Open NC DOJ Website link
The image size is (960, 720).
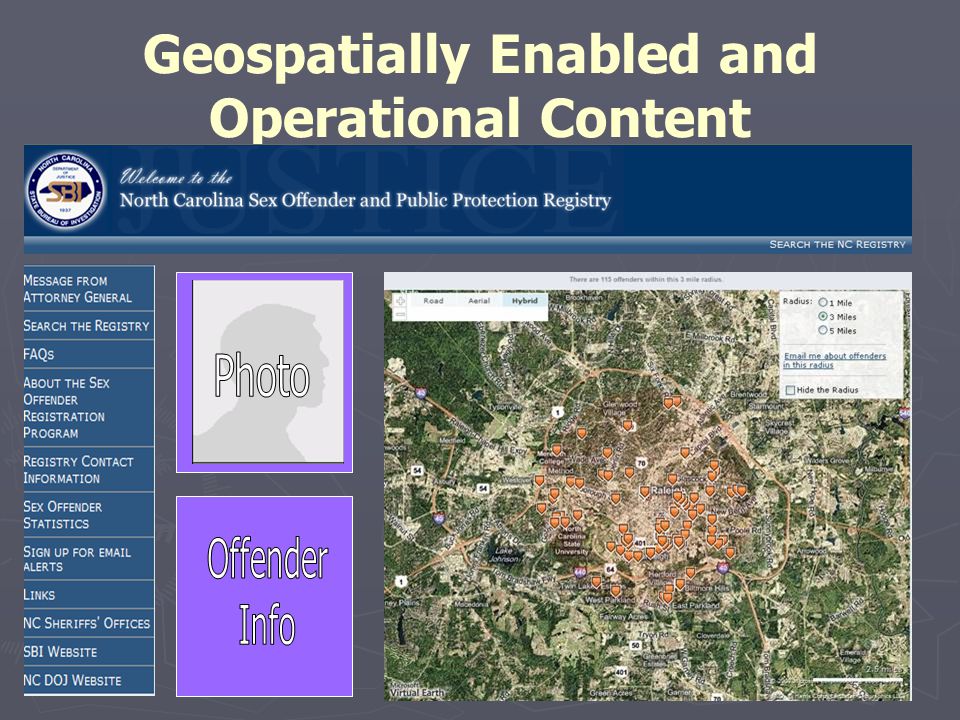(89, 680)
